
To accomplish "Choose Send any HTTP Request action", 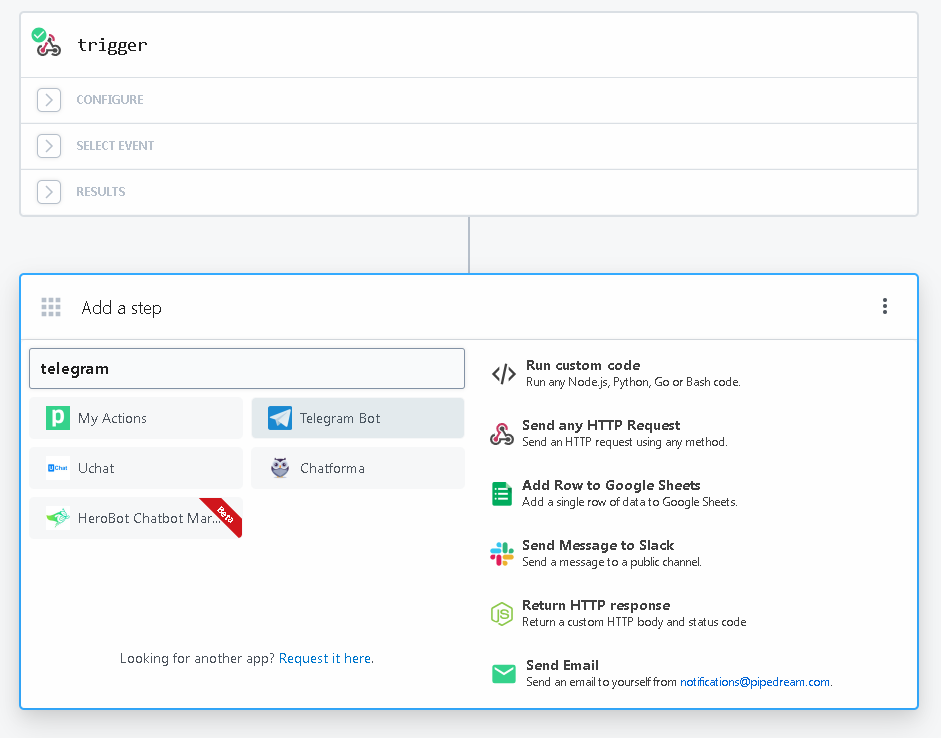I will pos(601,425).
